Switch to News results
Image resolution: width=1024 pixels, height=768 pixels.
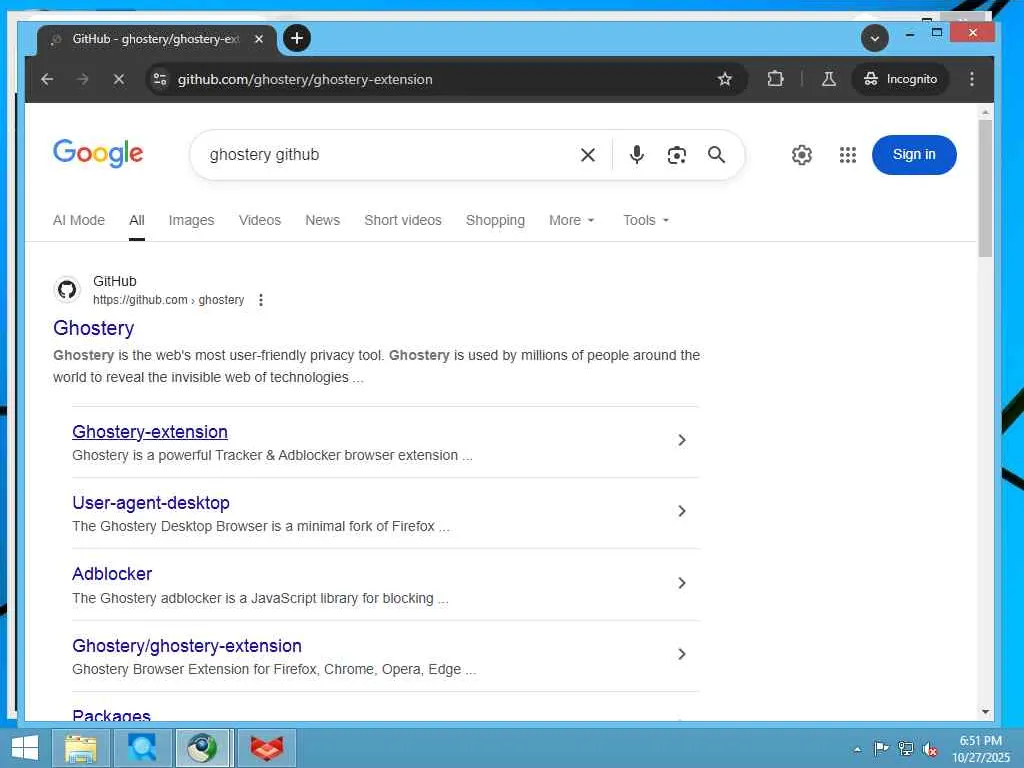pyautogui.click(x=323, y=220)
